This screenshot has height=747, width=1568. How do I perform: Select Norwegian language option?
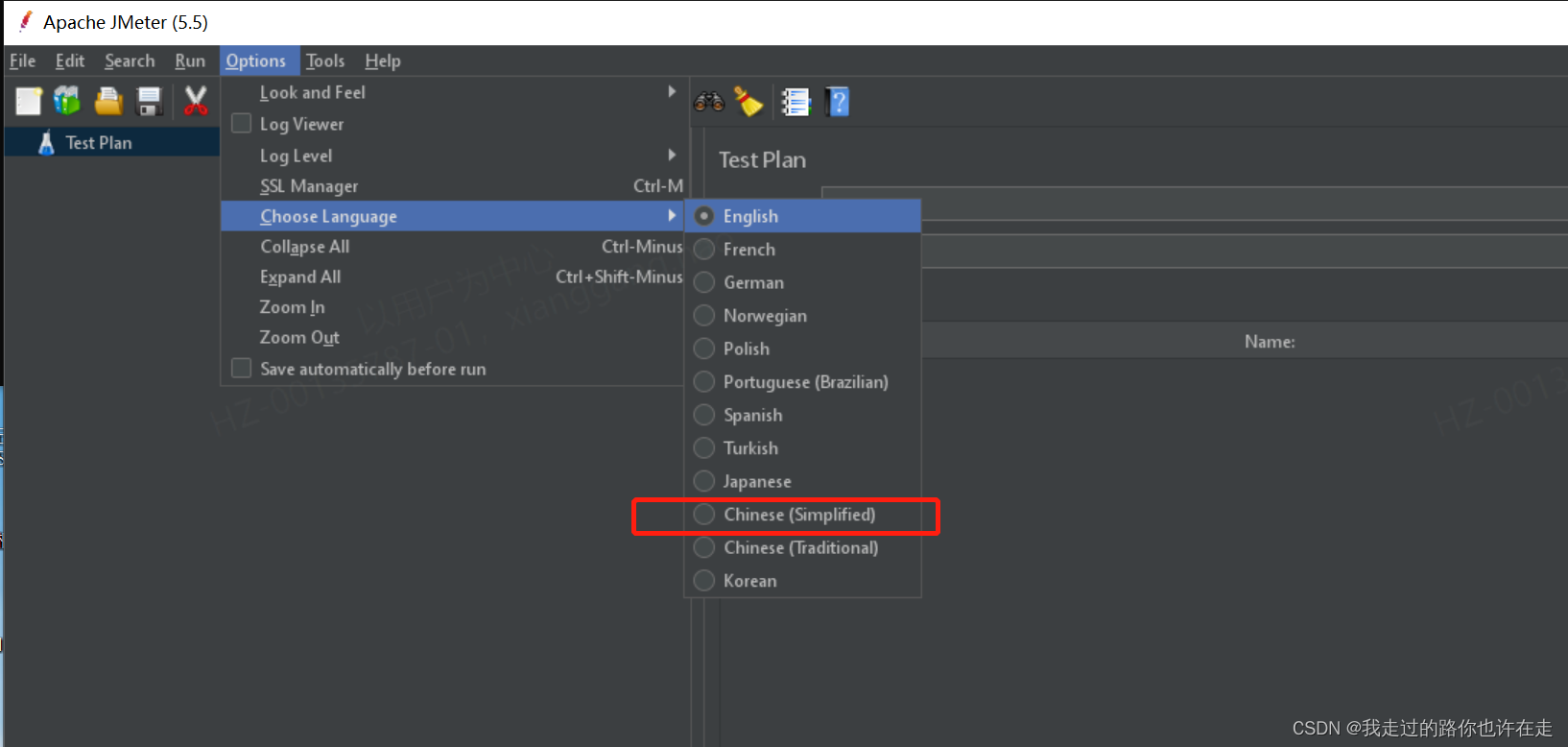(x=803, y=316)
